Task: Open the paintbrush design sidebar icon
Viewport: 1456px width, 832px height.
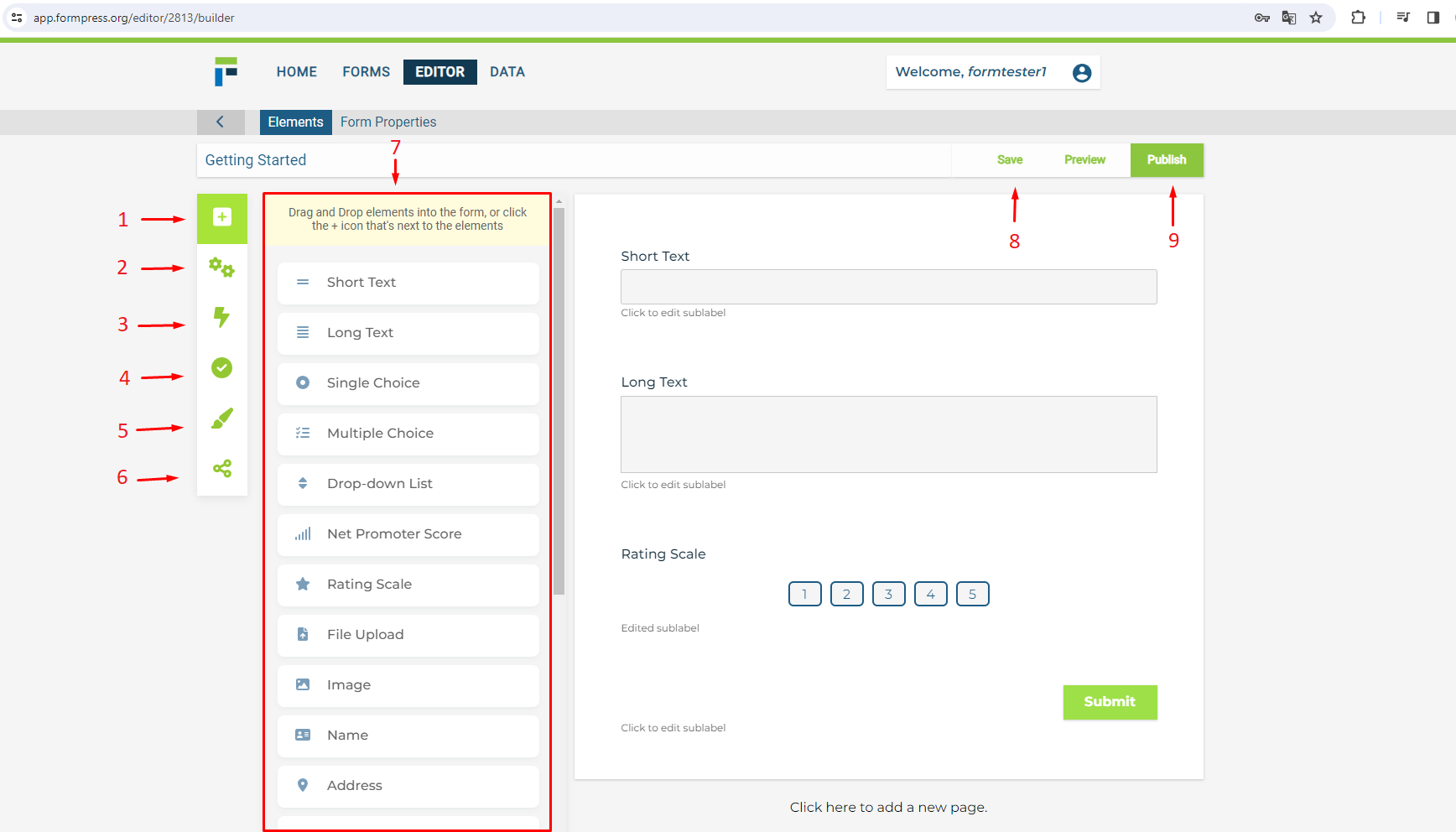Action: [221, 418]
